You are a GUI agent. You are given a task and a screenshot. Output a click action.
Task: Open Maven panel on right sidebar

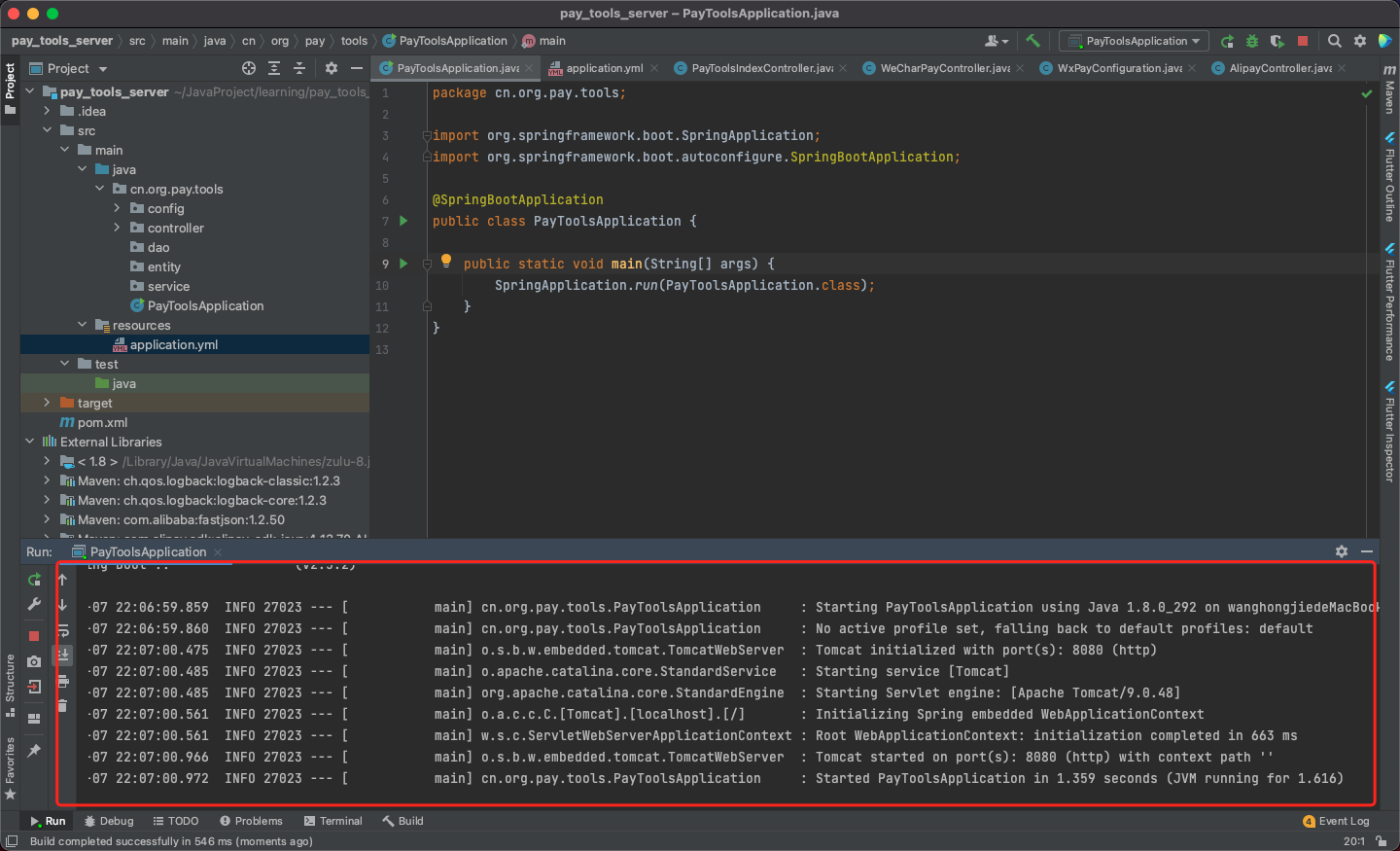(1389, 89)
